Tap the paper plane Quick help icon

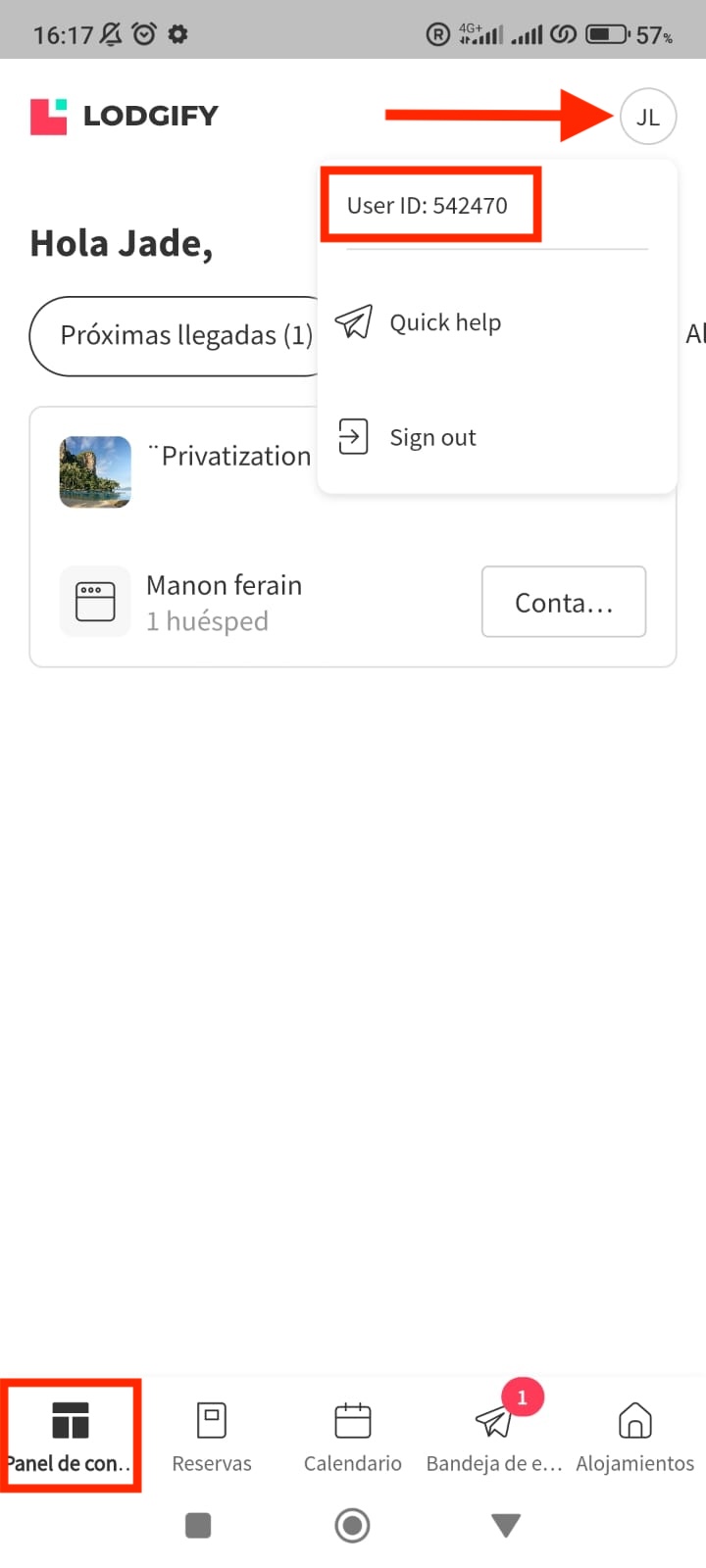click(x=354, y=322)
